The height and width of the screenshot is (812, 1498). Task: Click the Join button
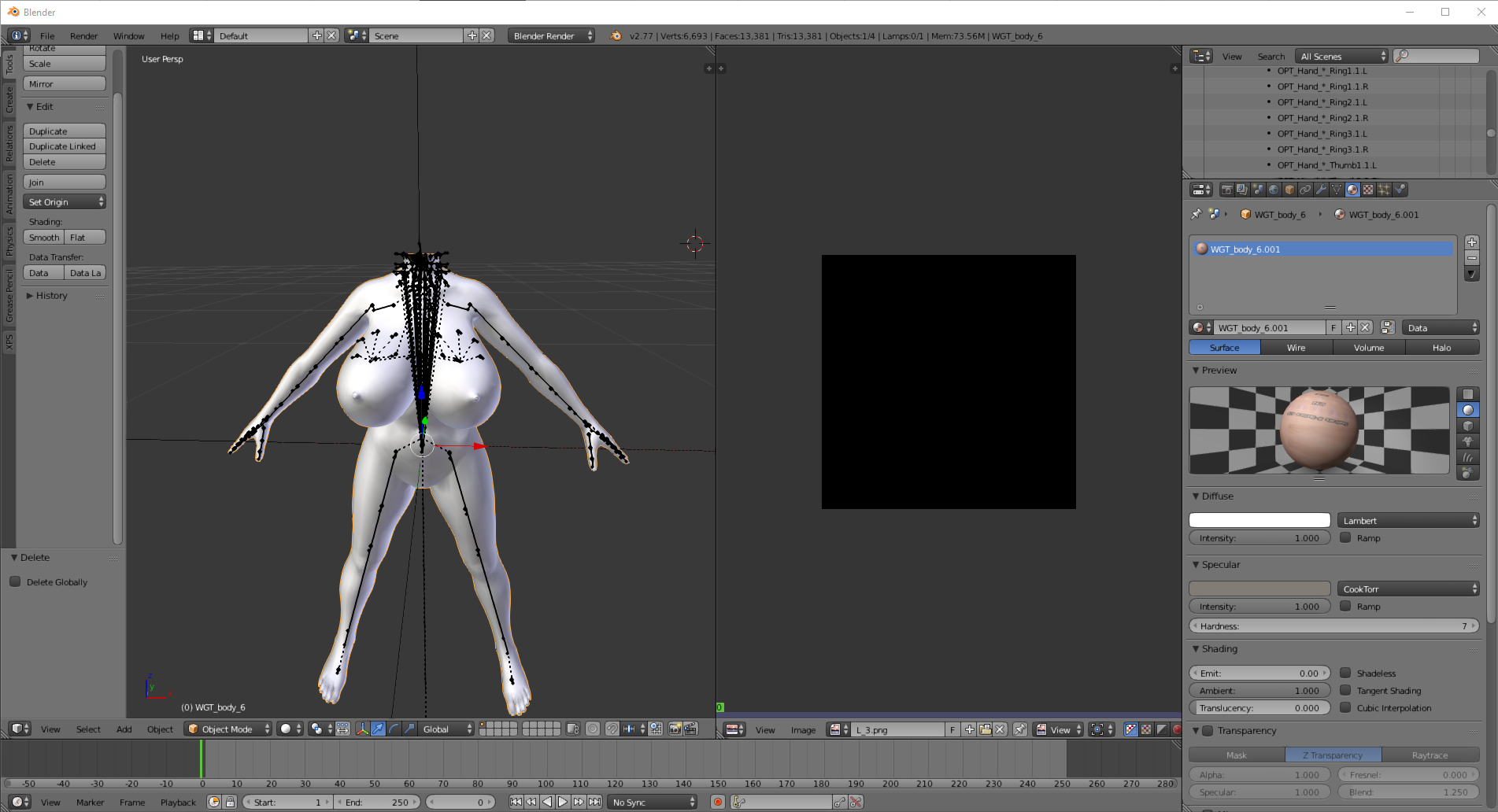tap(65, 183)
